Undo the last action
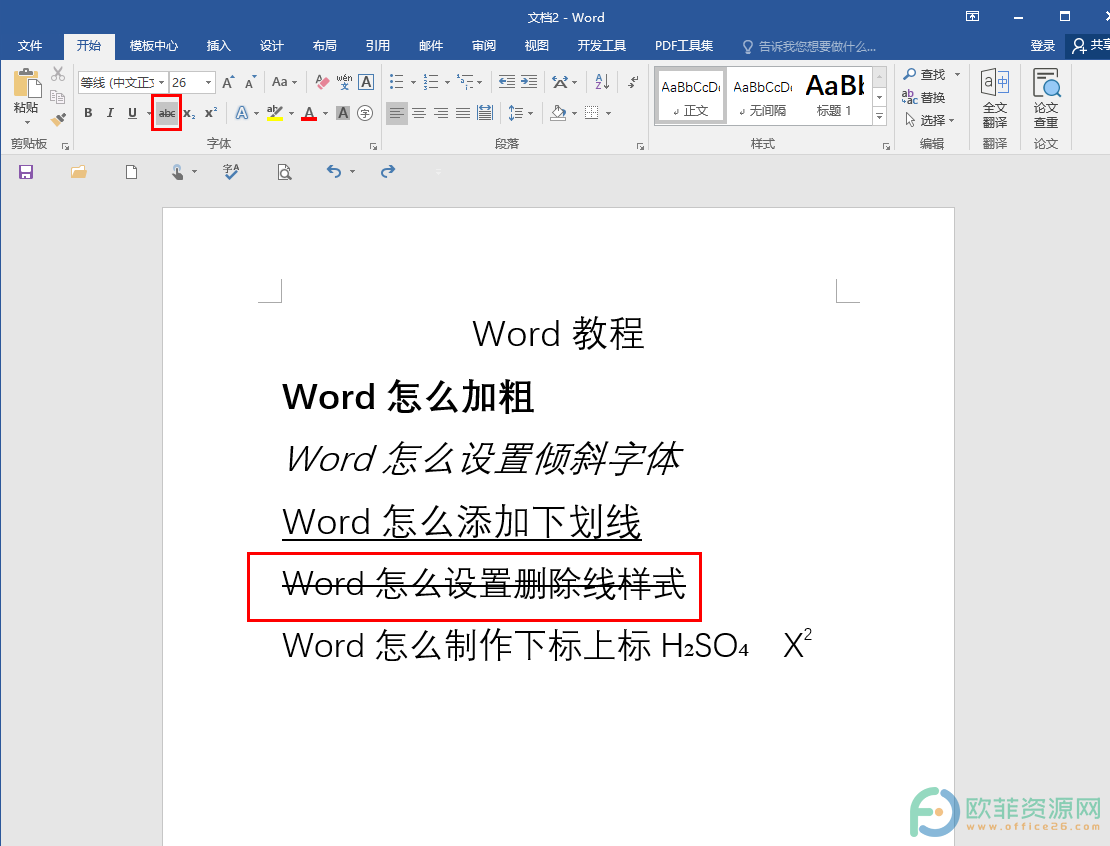1110x846 pixels. coord(334,171)
